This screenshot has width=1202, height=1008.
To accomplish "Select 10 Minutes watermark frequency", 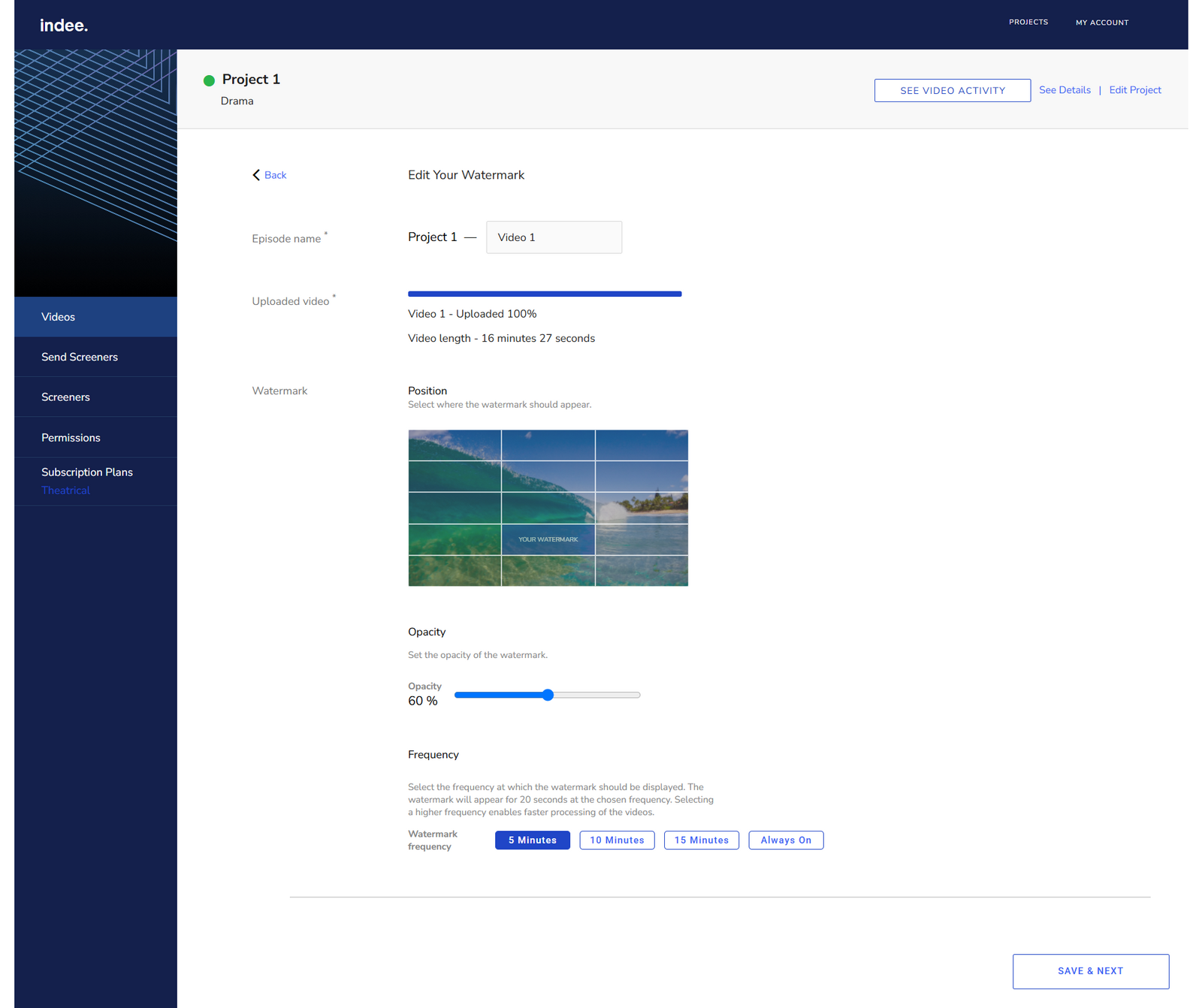I will pyautogui.click(x=617, y=840).
